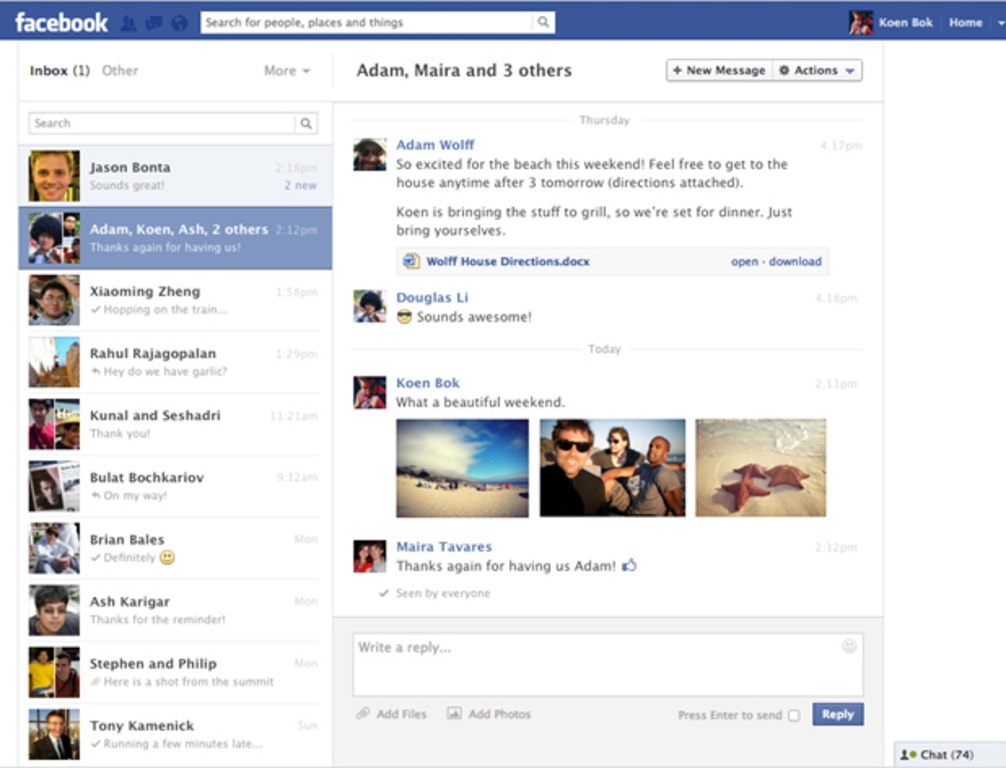Click the download link for attachment
This screenshot has height=768, width=1006.
tap(795, 261)
